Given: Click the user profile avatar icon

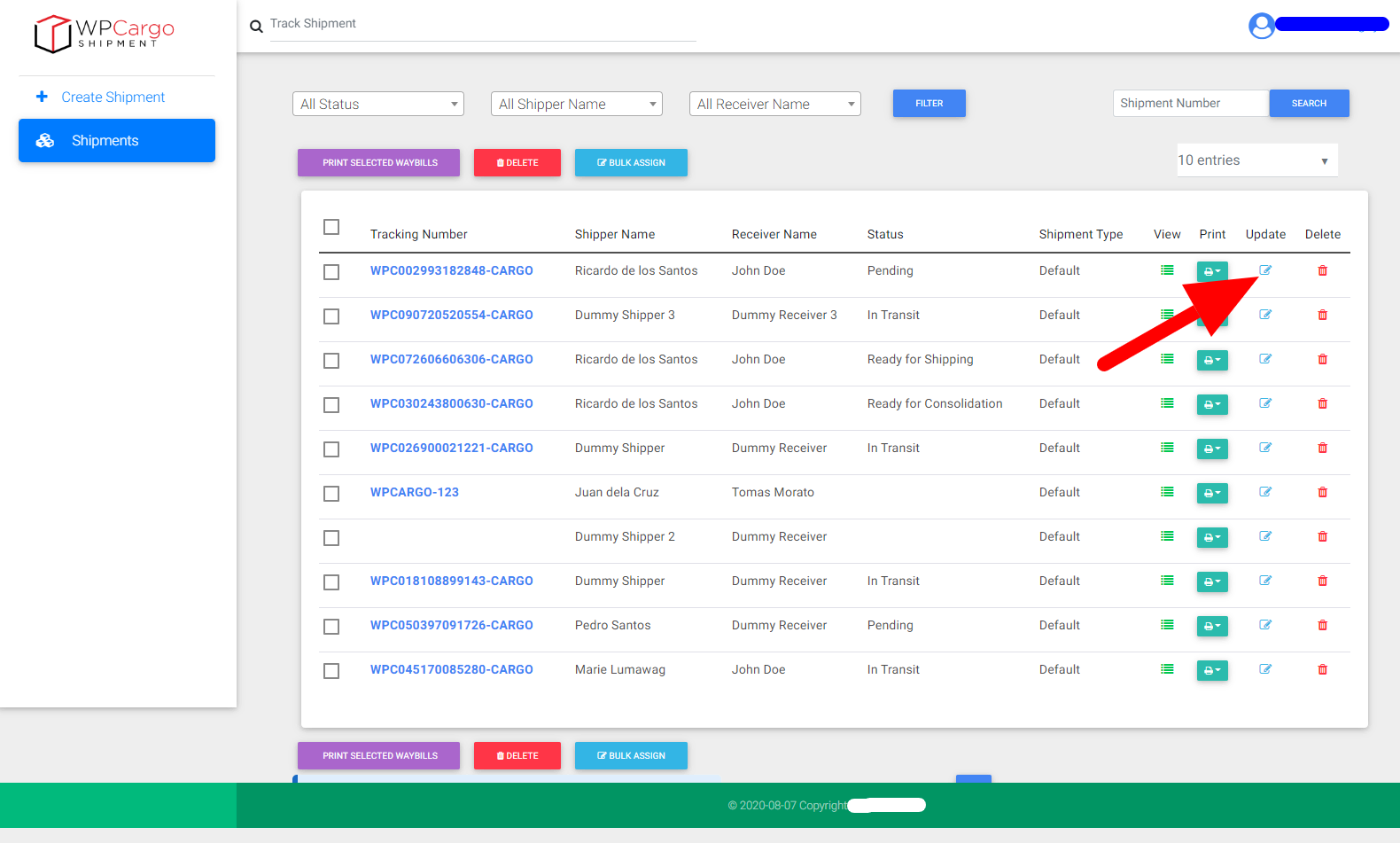Looking at the screenshot, I should tap(1261, 26).
